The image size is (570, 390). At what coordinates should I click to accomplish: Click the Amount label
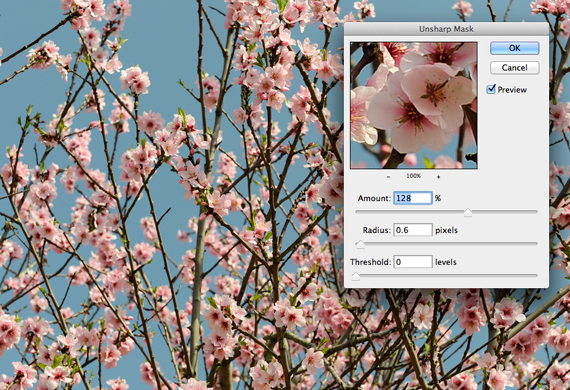(x=374, y=198)
